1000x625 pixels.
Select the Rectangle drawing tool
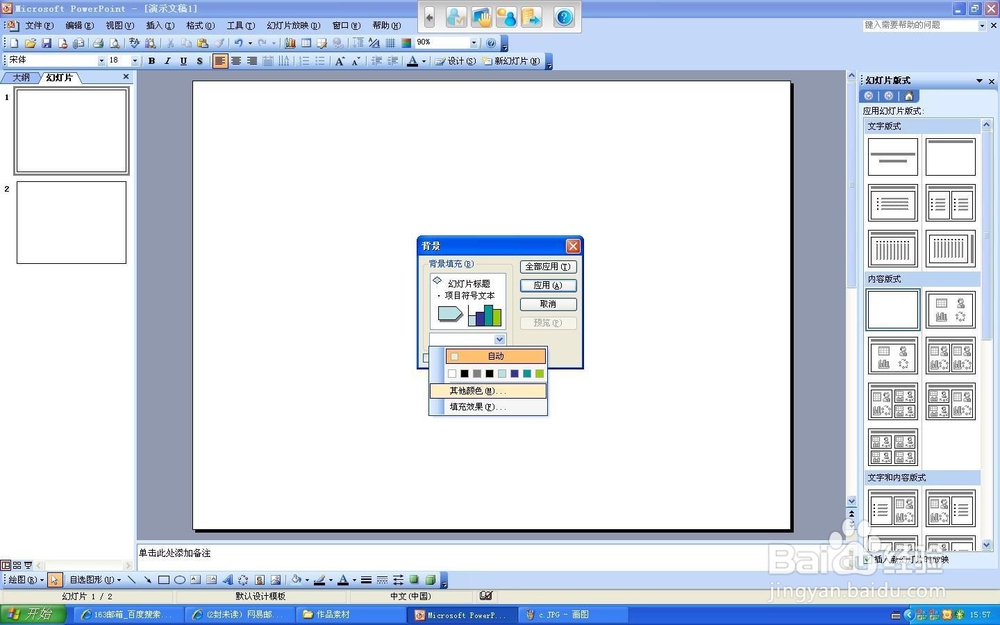[164, 580]
